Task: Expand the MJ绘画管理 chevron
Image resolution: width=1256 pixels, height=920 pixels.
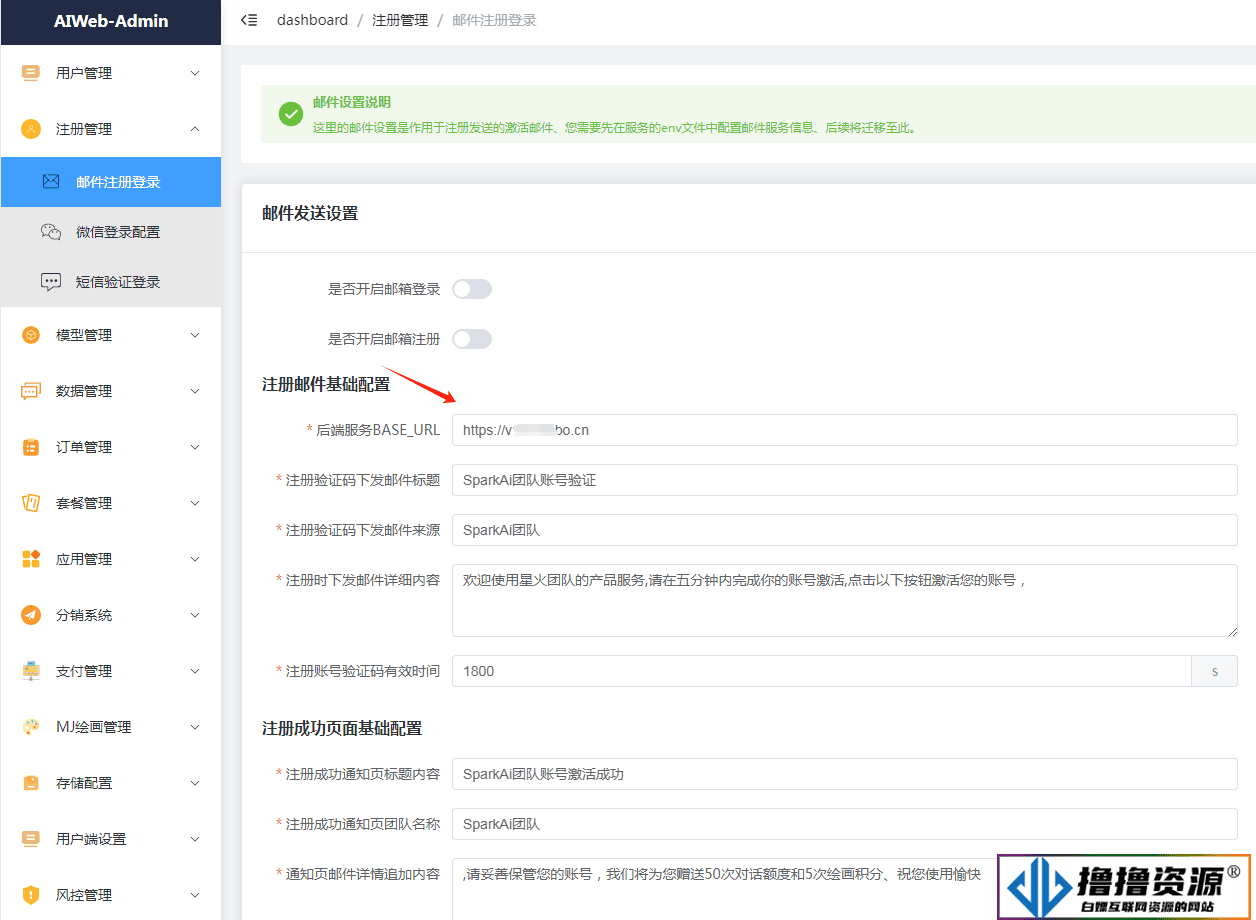Action: [195, 727]
